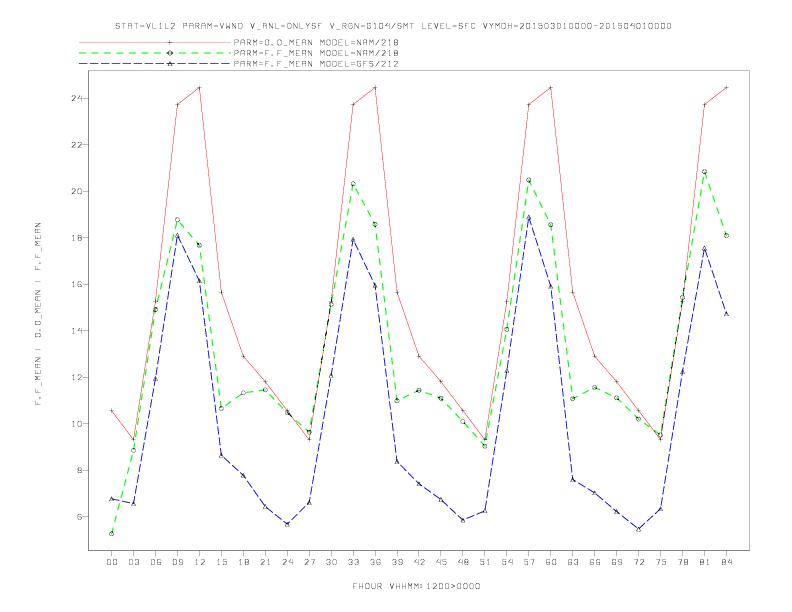792x612 pixels.
Task: Click y-axis tick label 14
Action: pyautogui.click(x=77, y=331)
